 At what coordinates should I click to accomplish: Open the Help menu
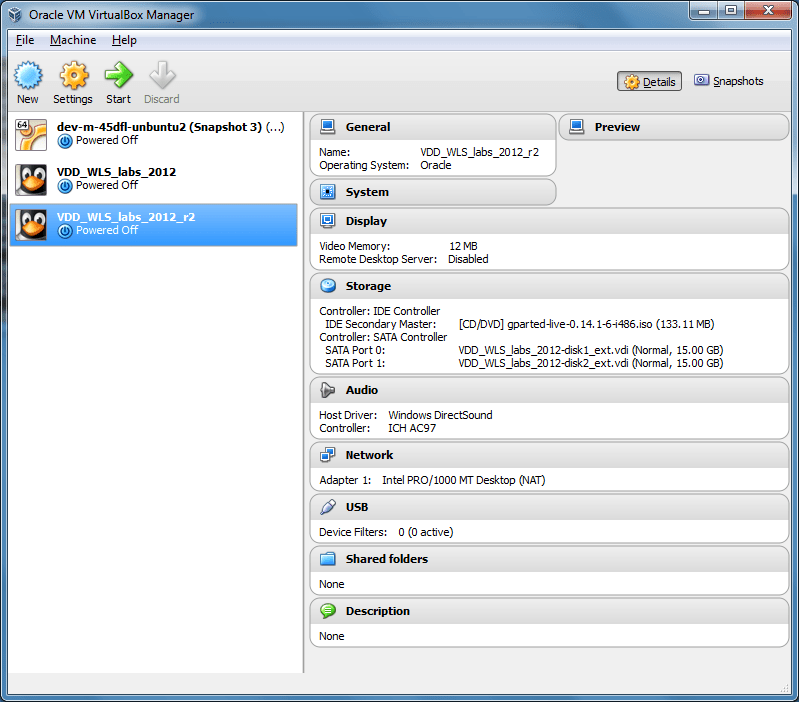tap(124, 40)
